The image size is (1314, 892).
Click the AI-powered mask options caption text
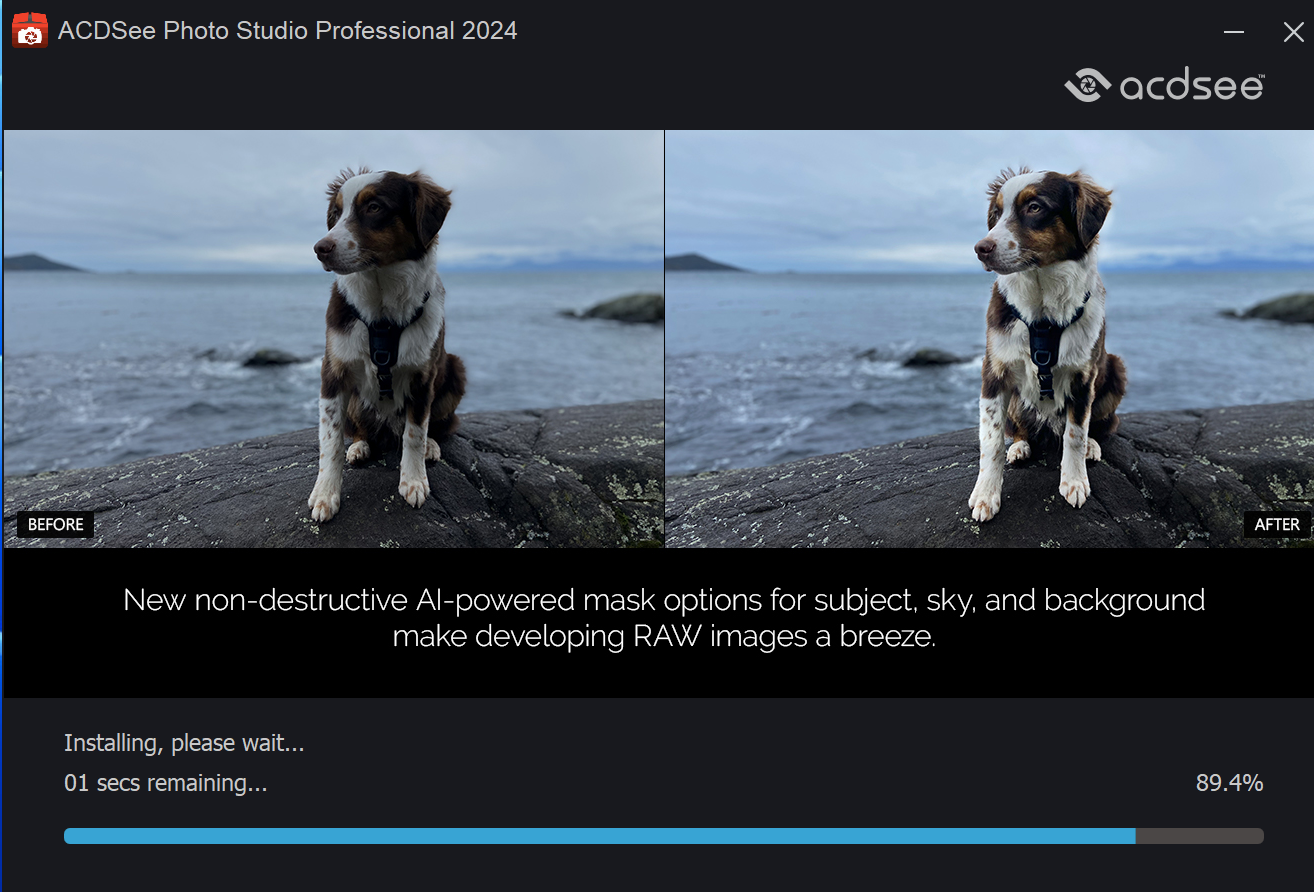tap(663, 600)
